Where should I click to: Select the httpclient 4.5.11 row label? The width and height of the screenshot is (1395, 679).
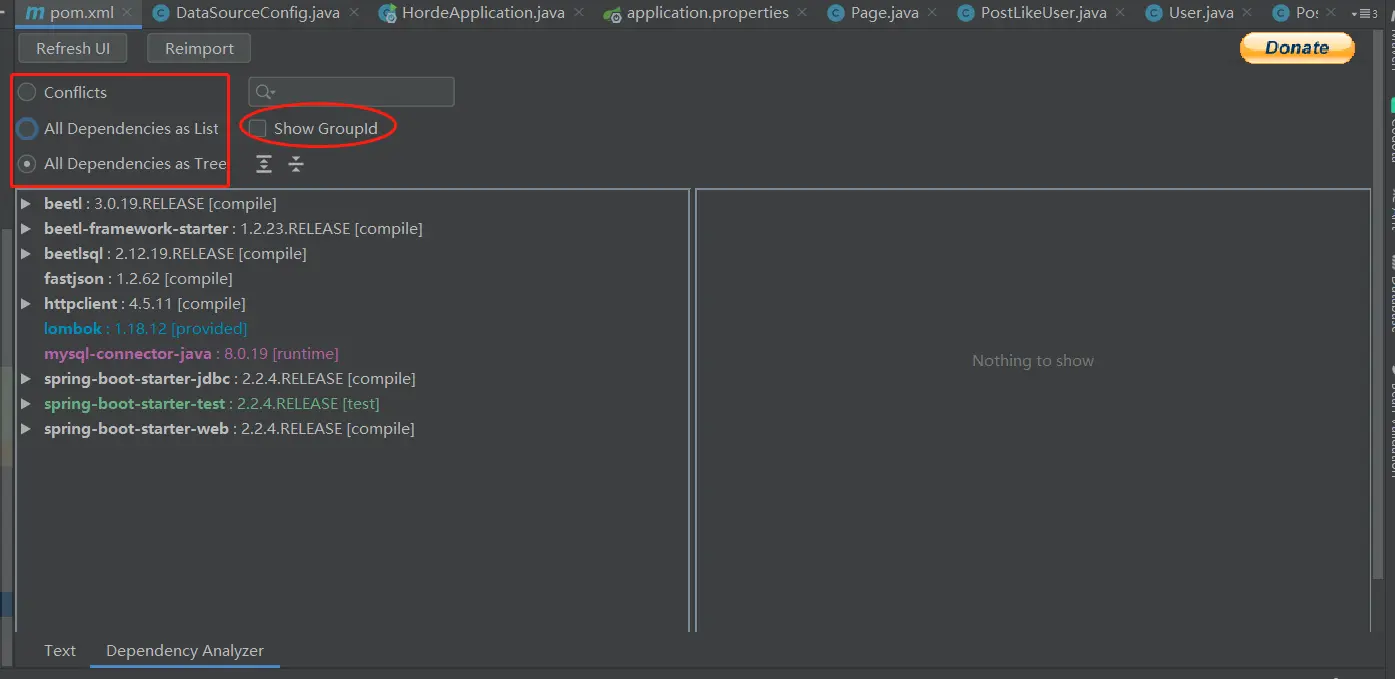pos(145,304)
